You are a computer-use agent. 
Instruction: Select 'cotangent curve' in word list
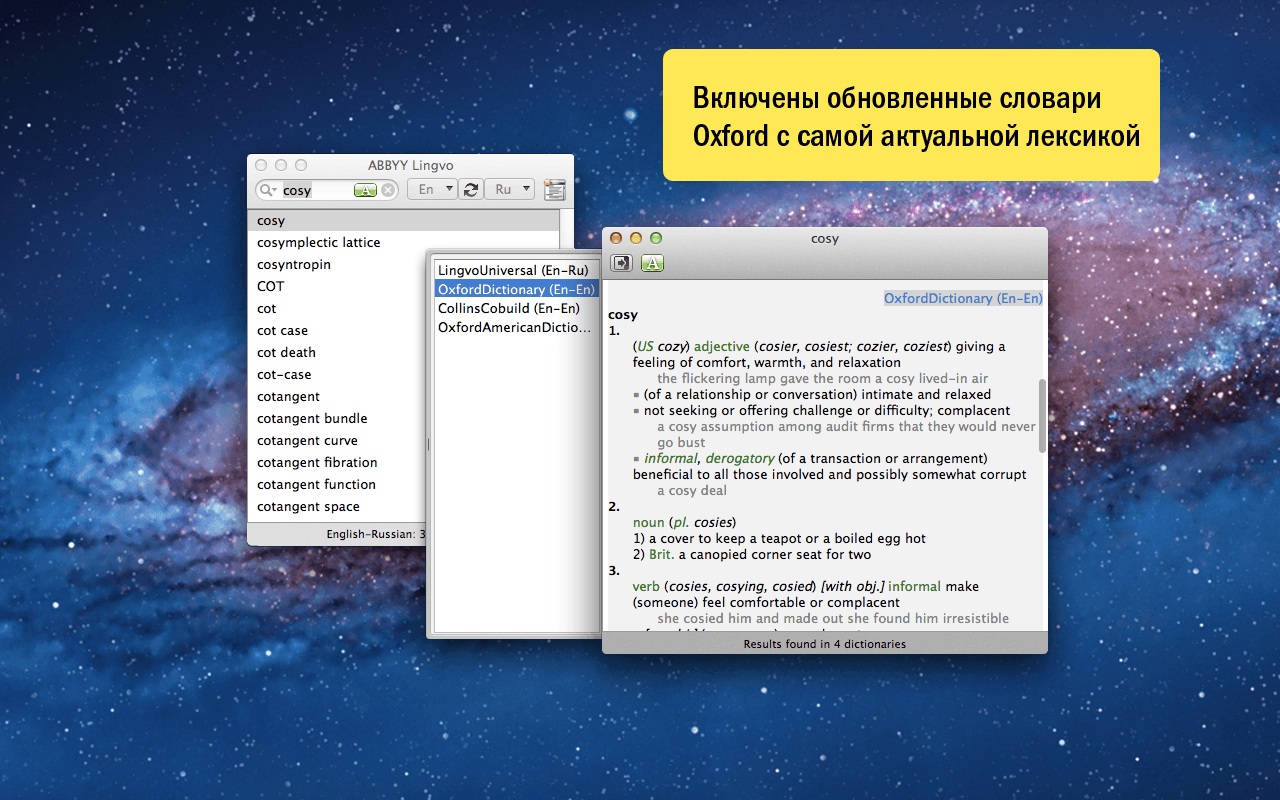point(337,441)
